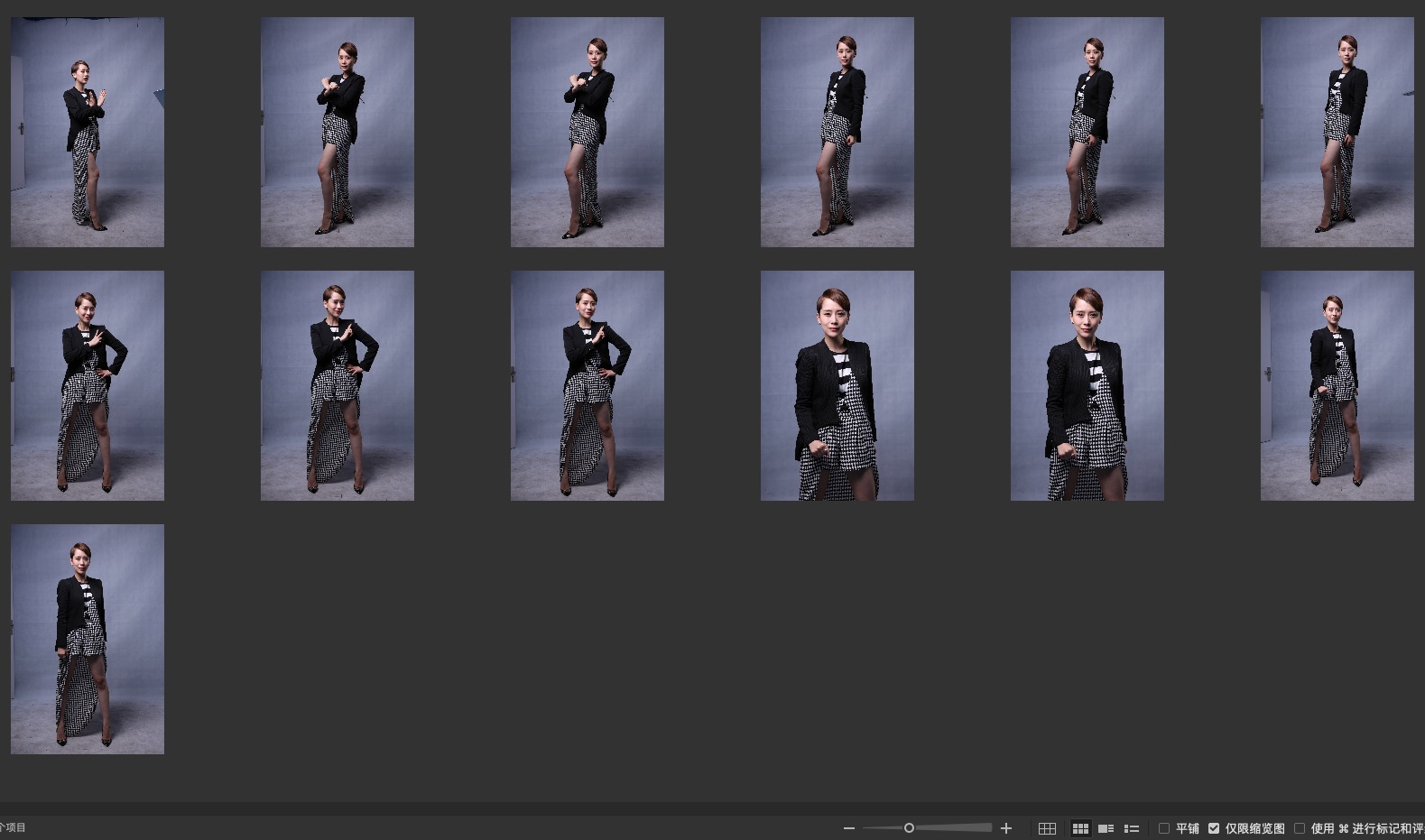
Task: Select the last photo in the second row
Action: coord(1337,385)
